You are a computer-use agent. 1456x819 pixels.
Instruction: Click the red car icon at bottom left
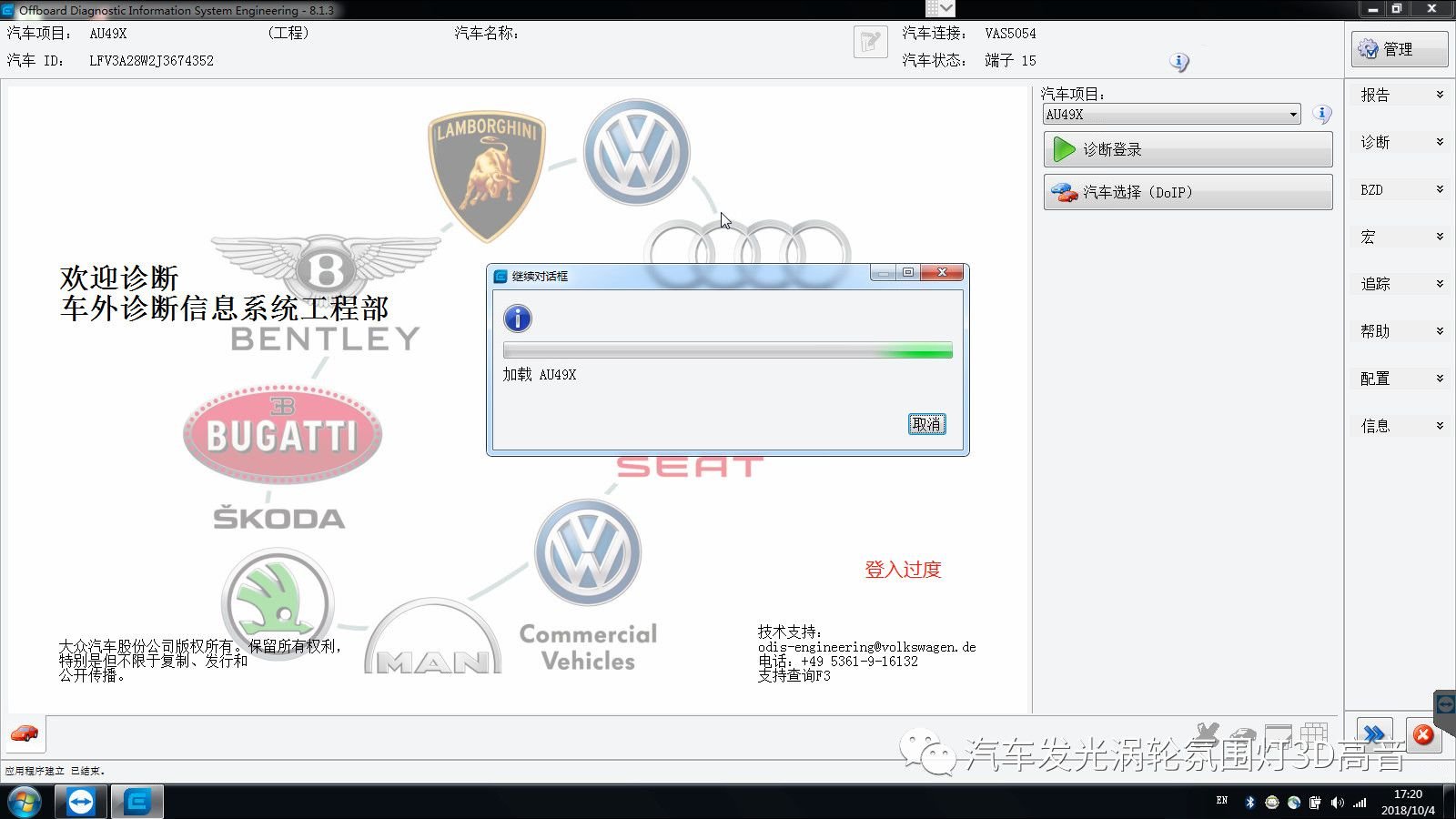(x=25, y=733)
